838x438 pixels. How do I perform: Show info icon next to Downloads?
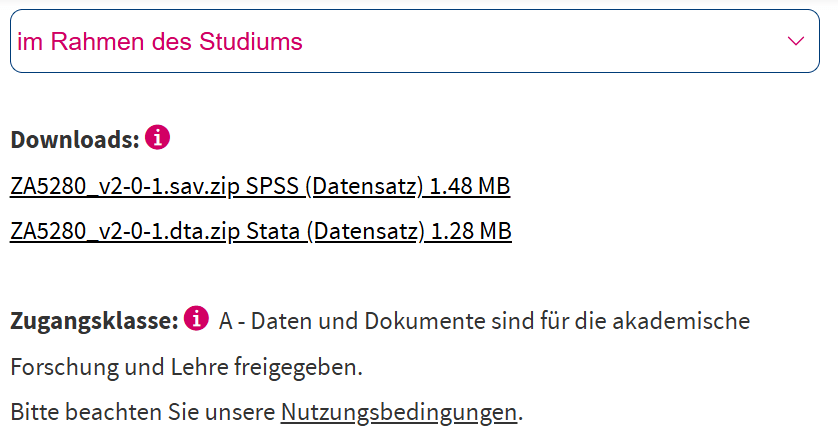coord(157,137)
